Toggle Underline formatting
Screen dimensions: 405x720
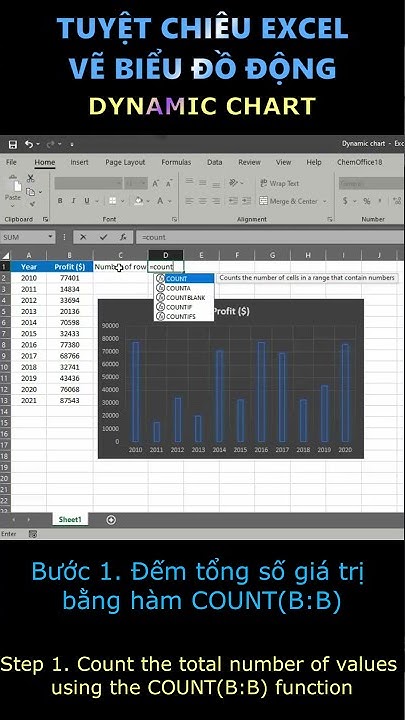pyautogui.click(x=87, y=201)
